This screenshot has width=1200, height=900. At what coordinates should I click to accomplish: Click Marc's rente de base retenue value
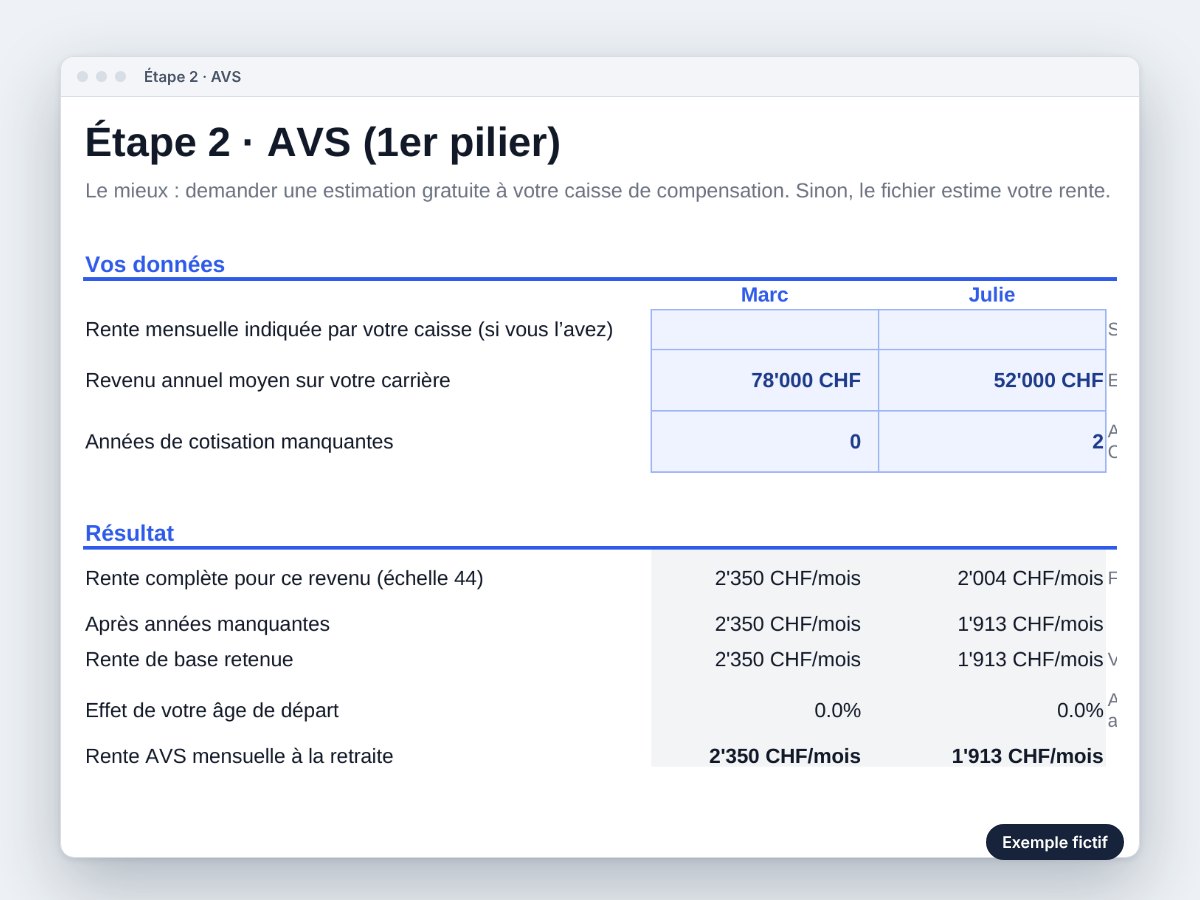tap(788, 659)
